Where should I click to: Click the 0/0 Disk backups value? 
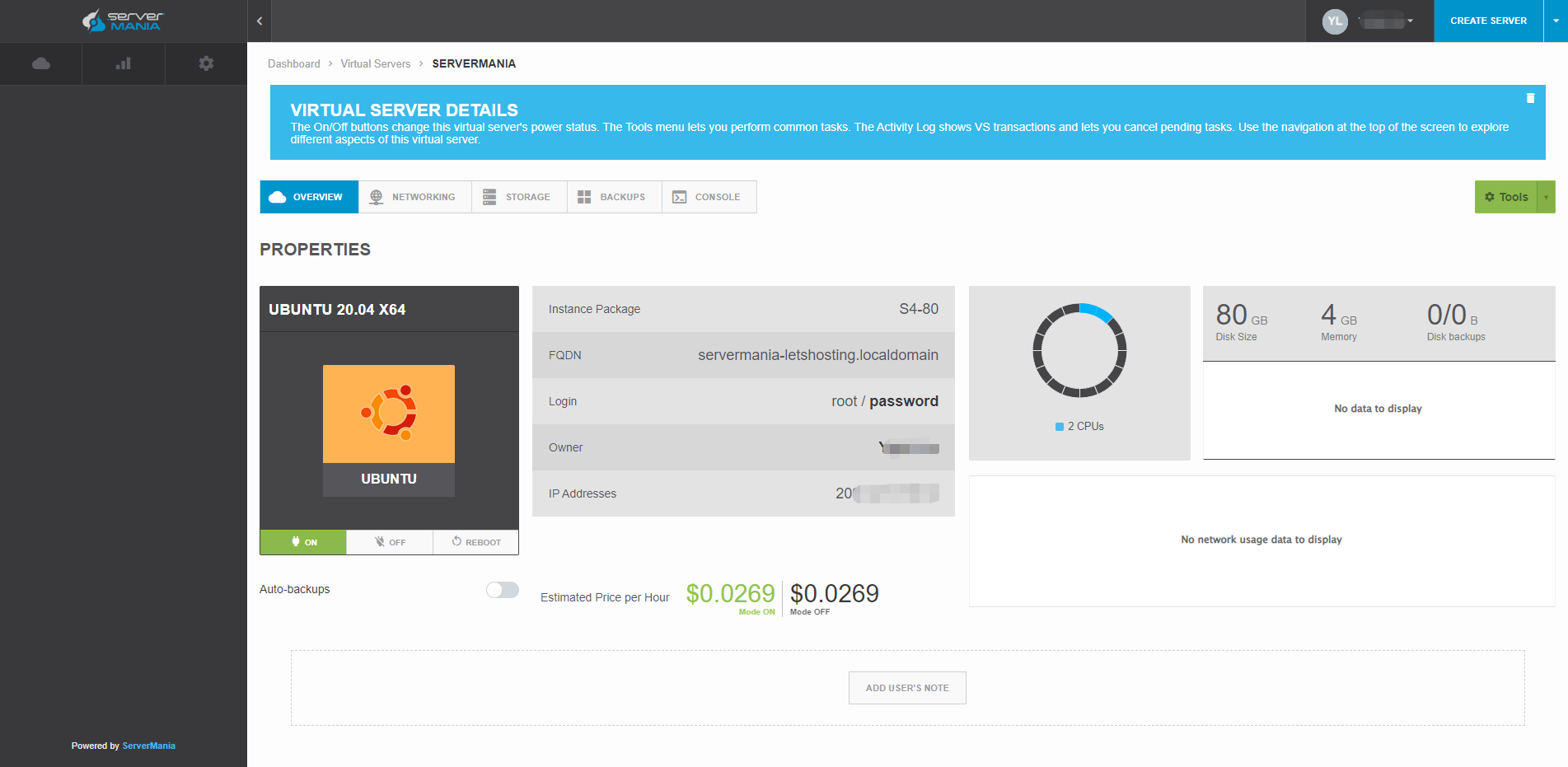[x=1453, y=315]
